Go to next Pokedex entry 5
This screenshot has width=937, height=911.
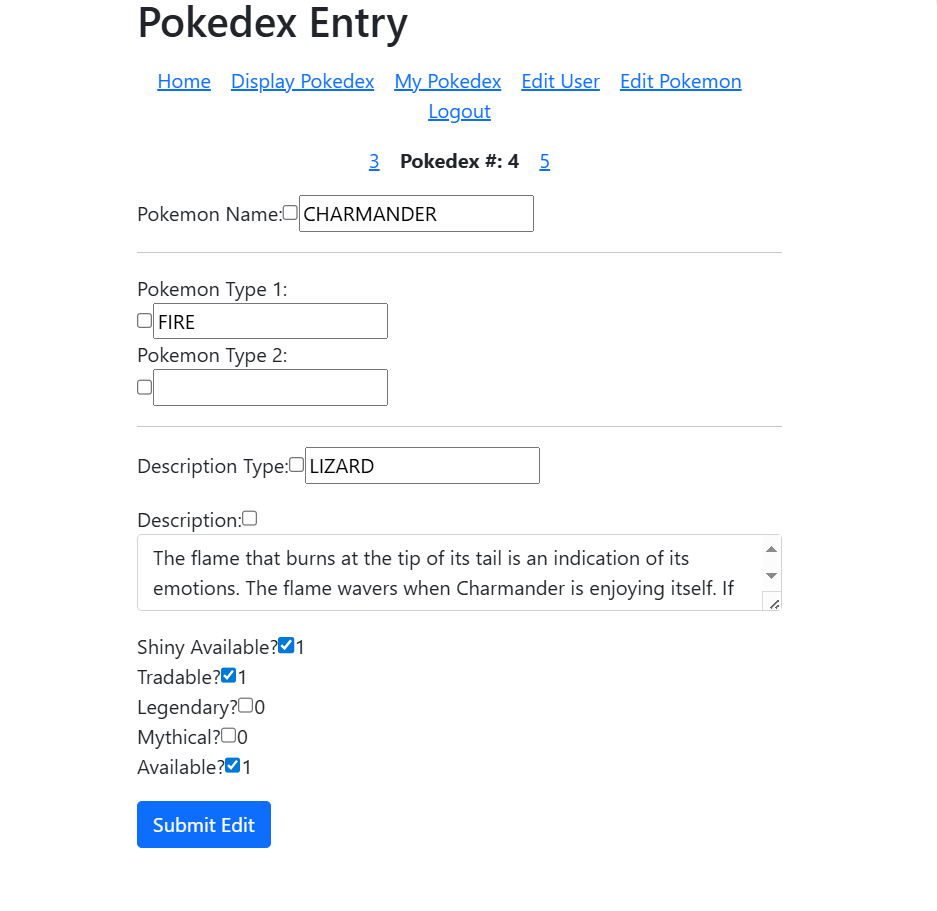tap(545, 162)
